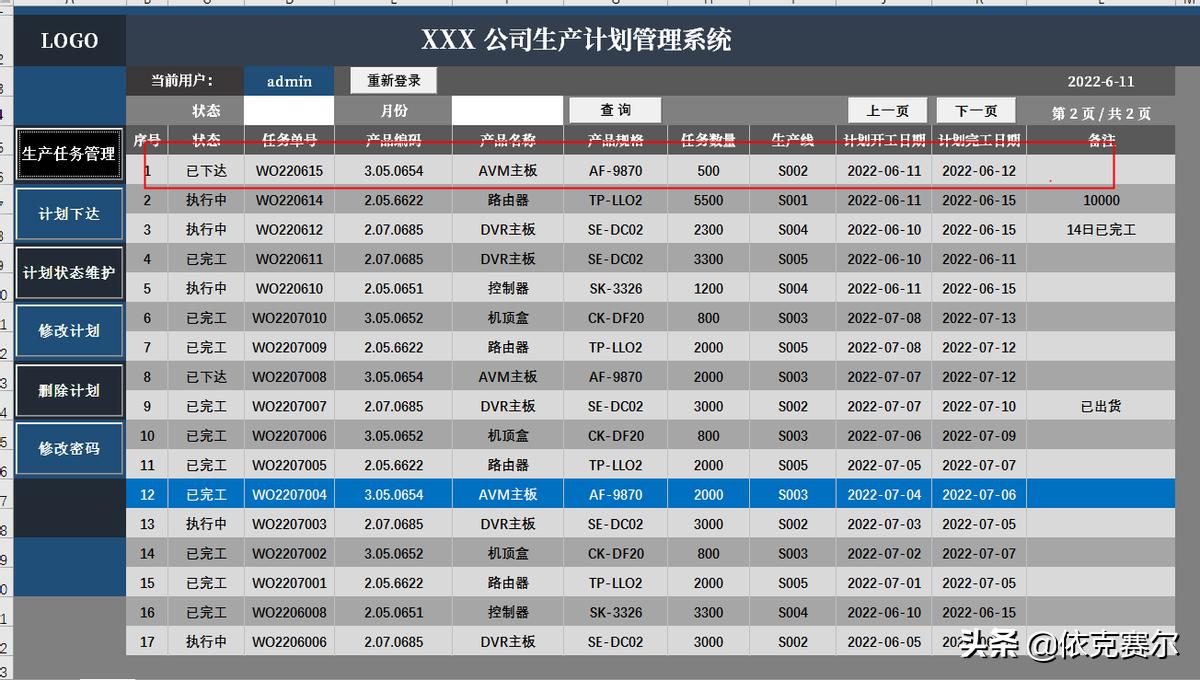Go to the next page with 下一页
The width and height of the screenshot is (1200, 680).
(977, 110)
